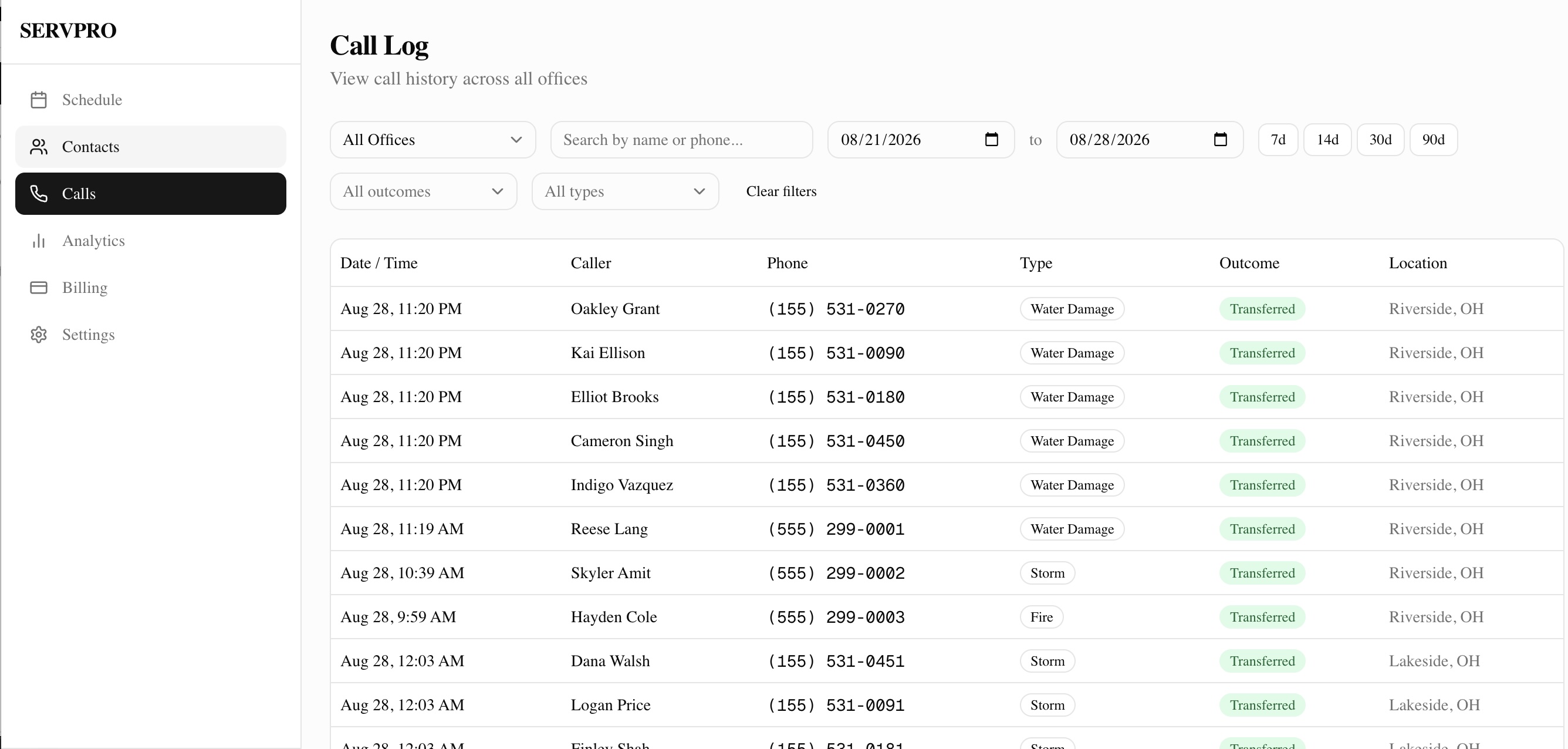Expand the All outcomes filter

click(x=424, y=192)
